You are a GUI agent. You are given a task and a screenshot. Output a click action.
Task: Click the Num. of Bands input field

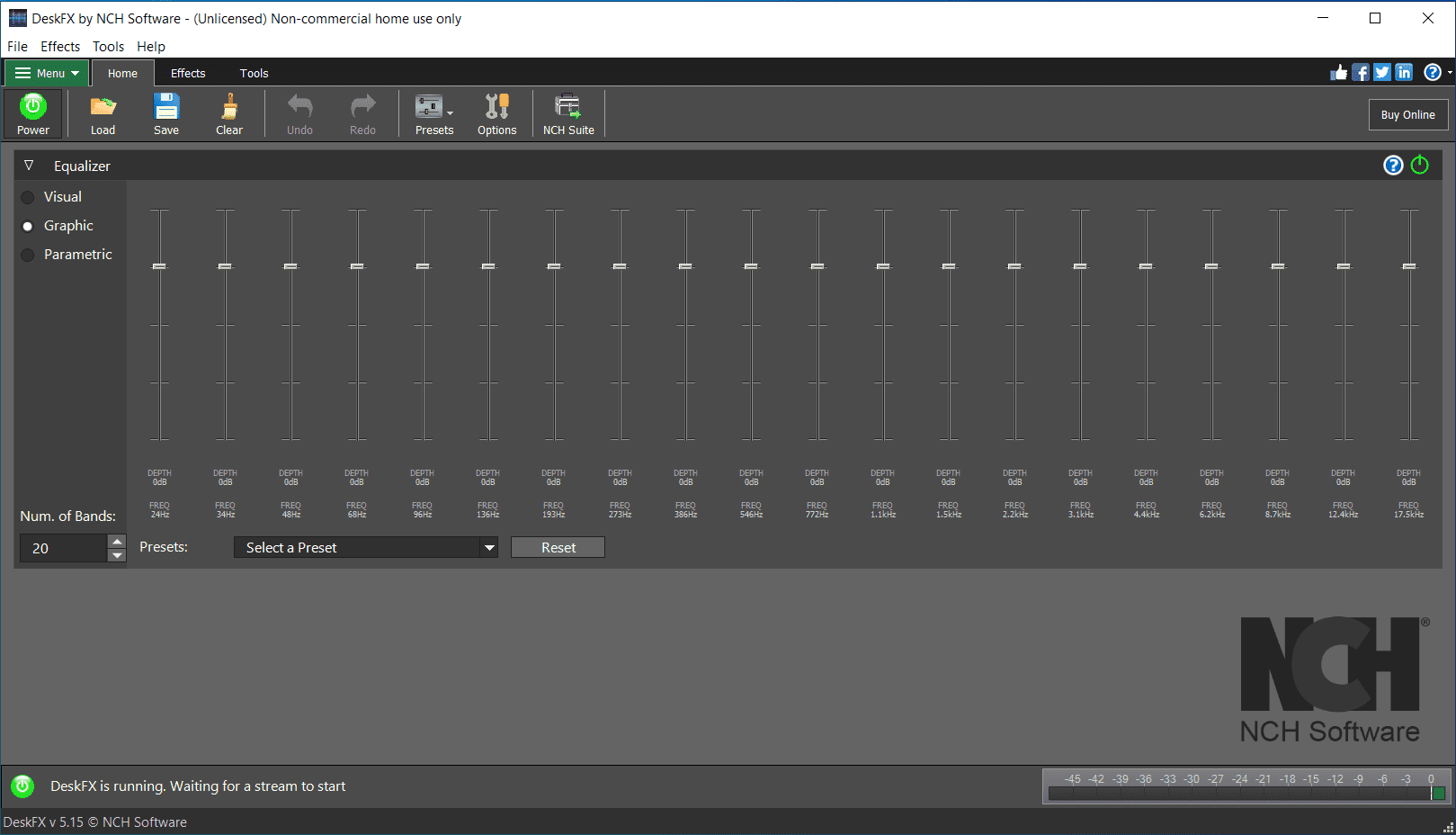click(63, 548)
